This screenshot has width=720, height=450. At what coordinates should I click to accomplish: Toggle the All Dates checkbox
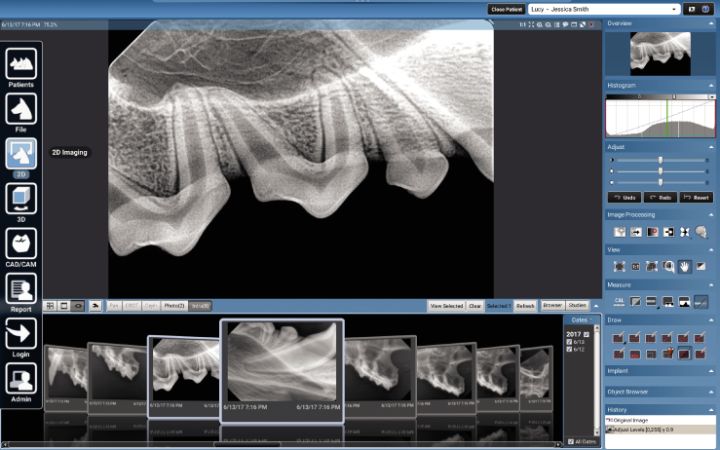tap(571, 442)
